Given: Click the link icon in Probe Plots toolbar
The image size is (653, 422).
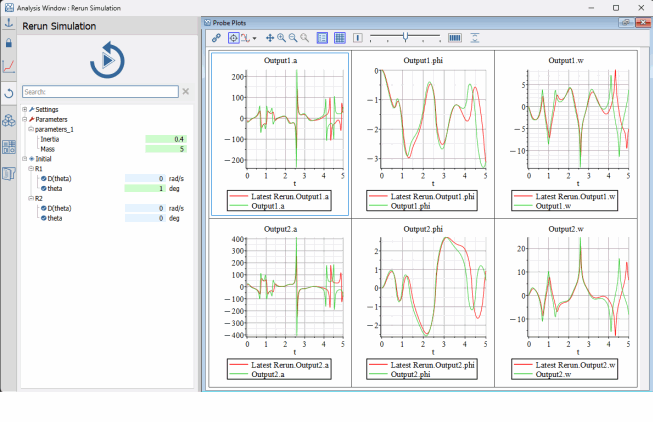Looking at the screenshot, I should 216,38.
